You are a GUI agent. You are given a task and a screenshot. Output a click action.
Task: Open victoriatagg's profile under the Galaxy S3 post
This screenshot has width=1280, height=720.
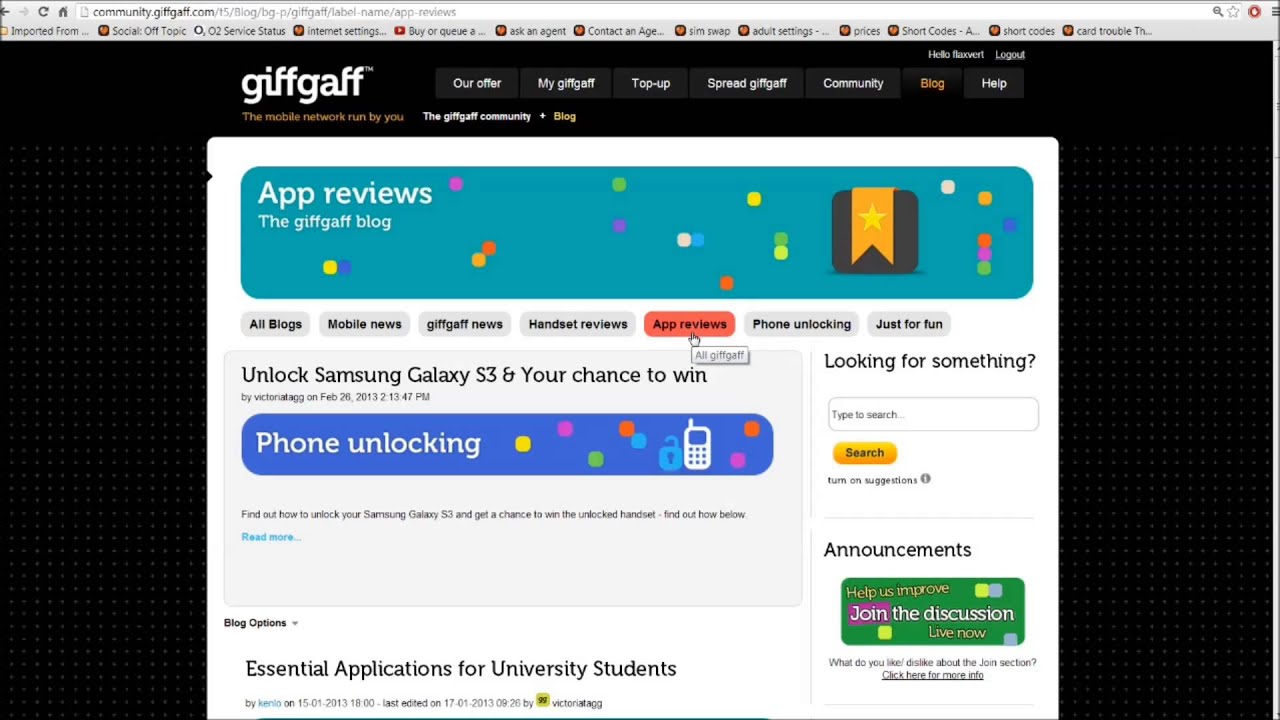click(x=279, y=397)
